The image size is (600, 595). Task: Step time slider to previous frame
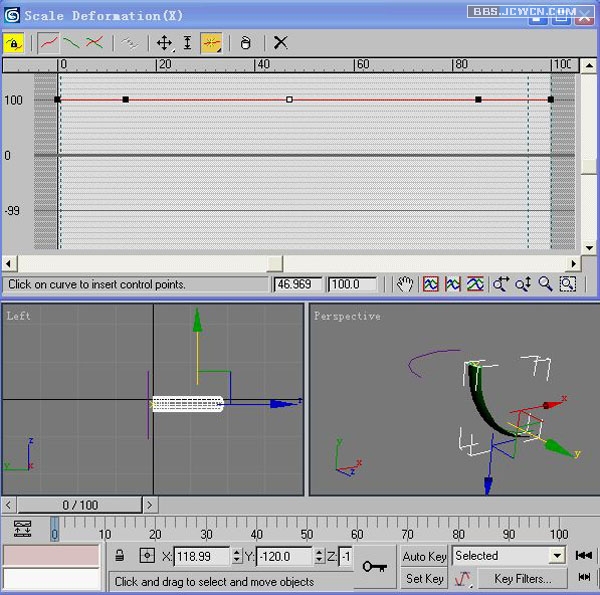[x=8, y=505]
